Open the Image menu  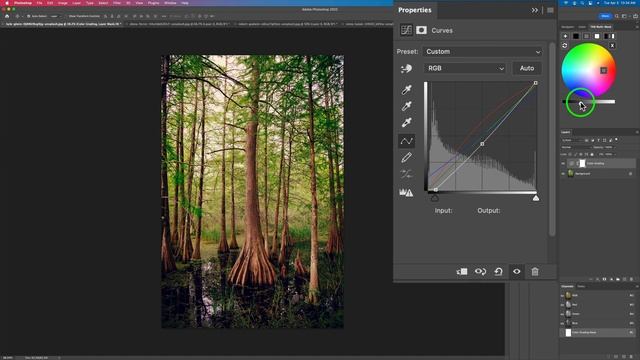[x=62, y=3]
